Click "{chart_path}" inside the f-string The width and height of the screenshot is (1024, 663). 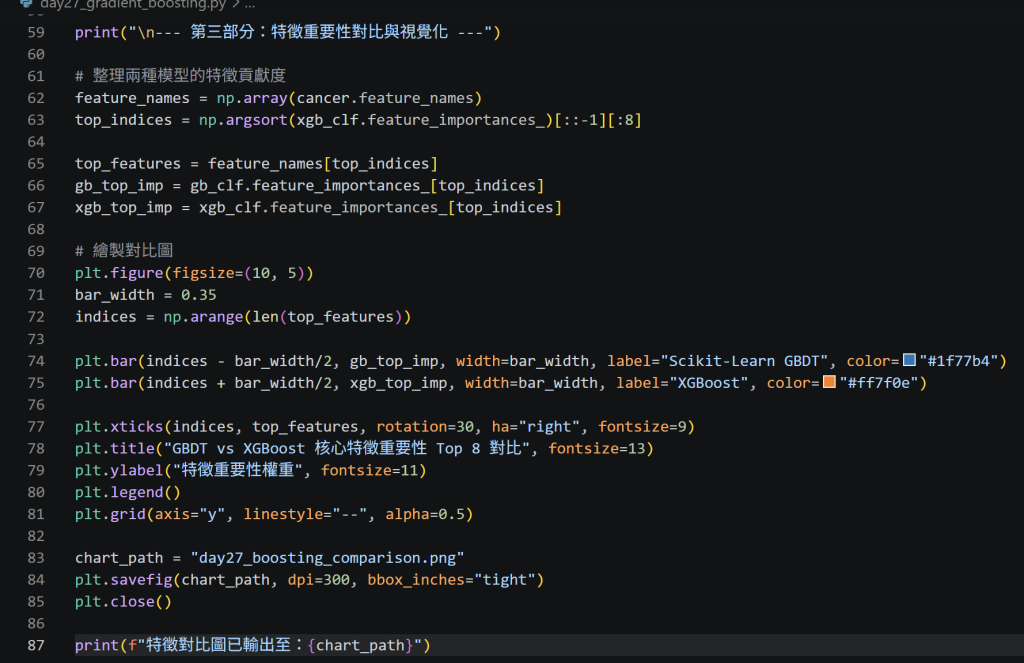pos(360,646)
